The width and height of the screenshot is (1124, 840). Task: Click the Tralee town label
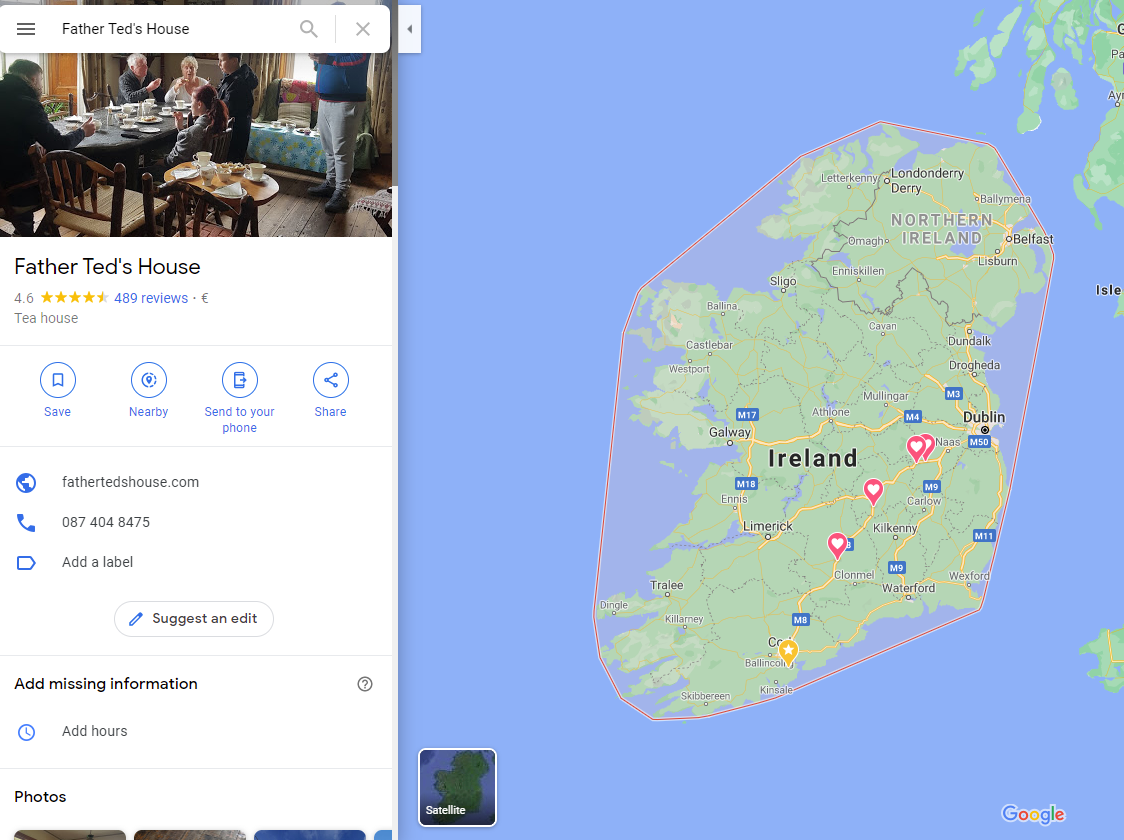click(x=667, y=585)
